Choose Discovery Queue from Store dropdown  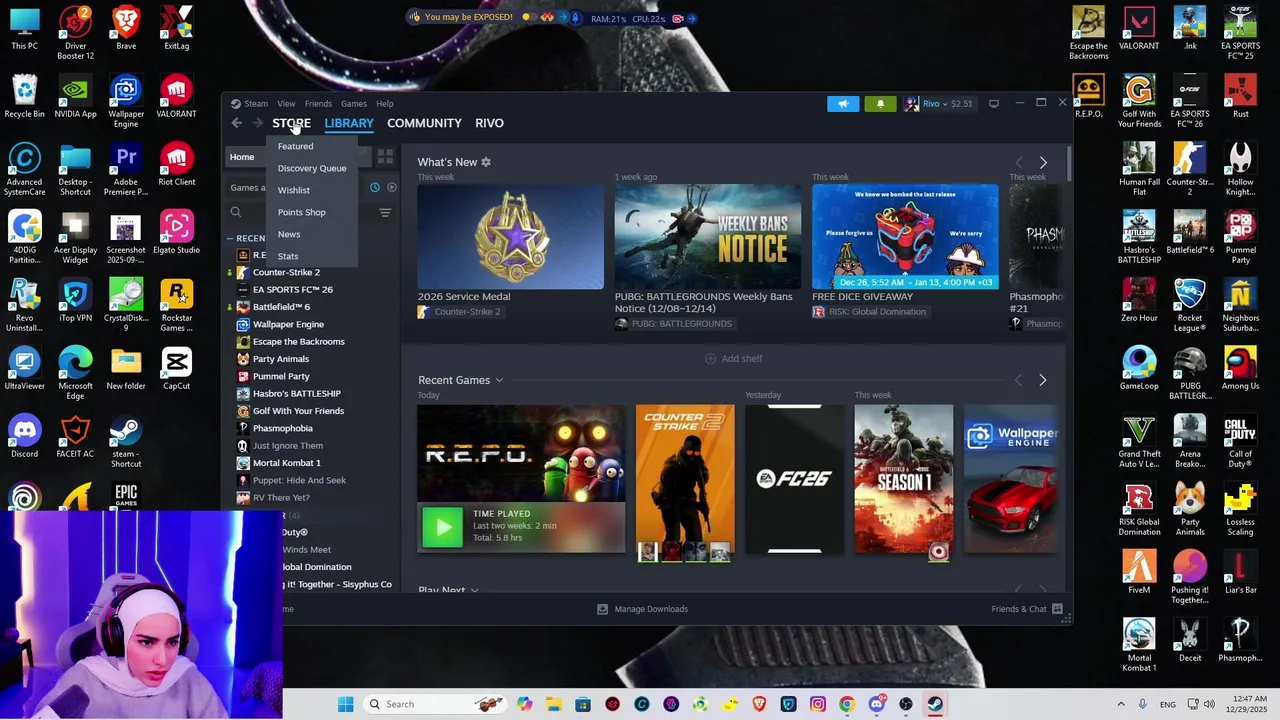[312, 168]
